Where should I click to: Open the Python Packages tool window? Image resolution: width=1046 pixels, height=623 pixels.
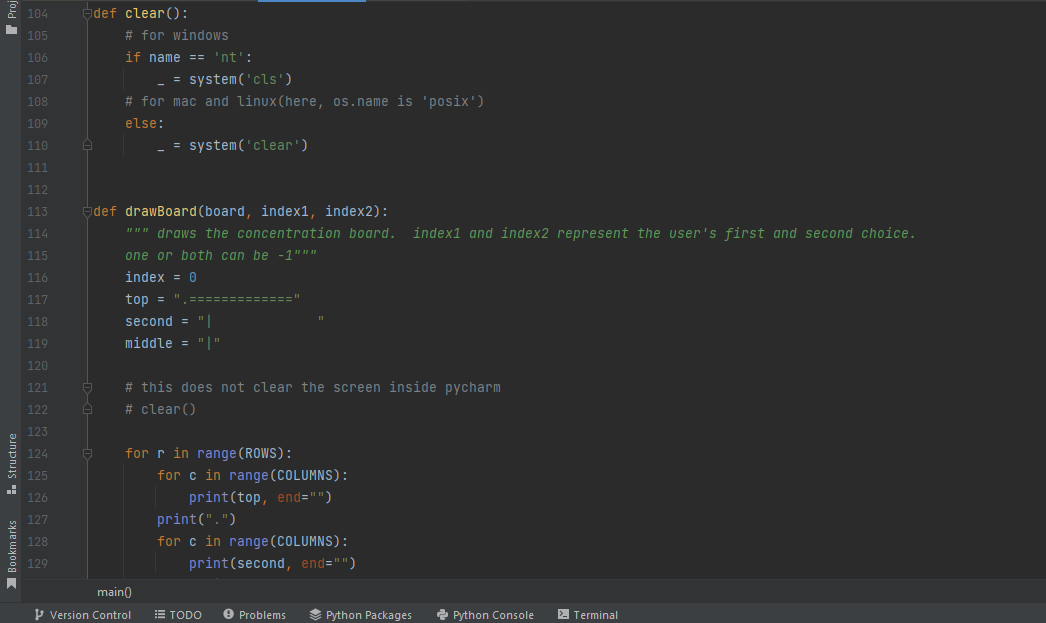point(360,614)
